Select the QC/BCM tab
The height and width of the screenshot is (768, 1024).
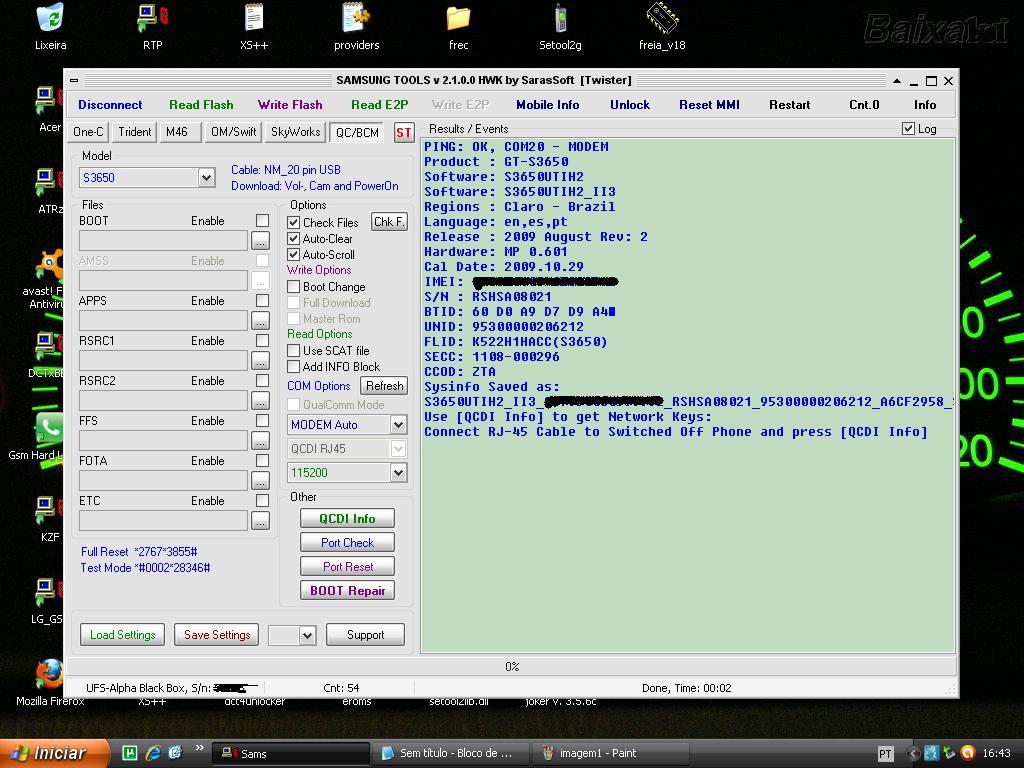tap(357, 133)
